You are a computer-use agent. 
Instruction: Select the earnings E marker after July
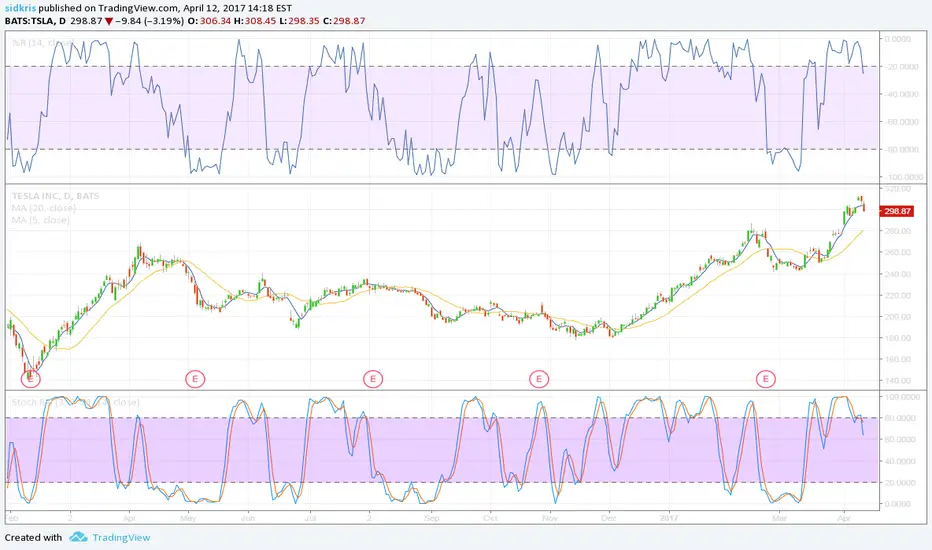(373, 379)
